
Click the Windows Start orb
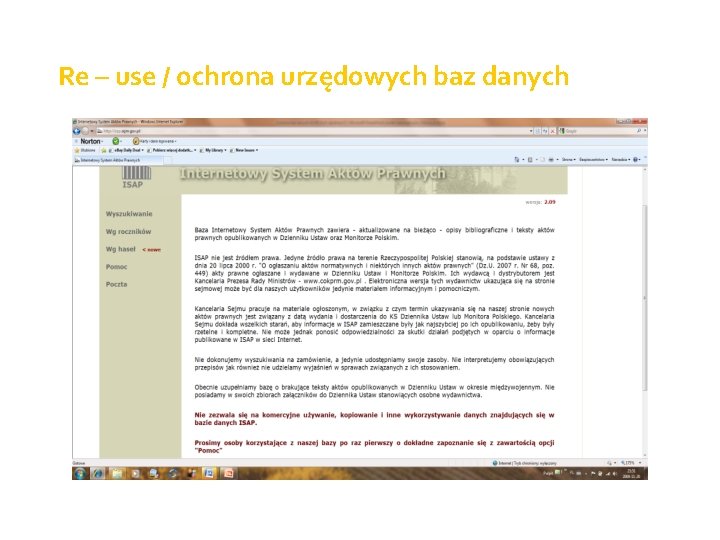(80, 473)
